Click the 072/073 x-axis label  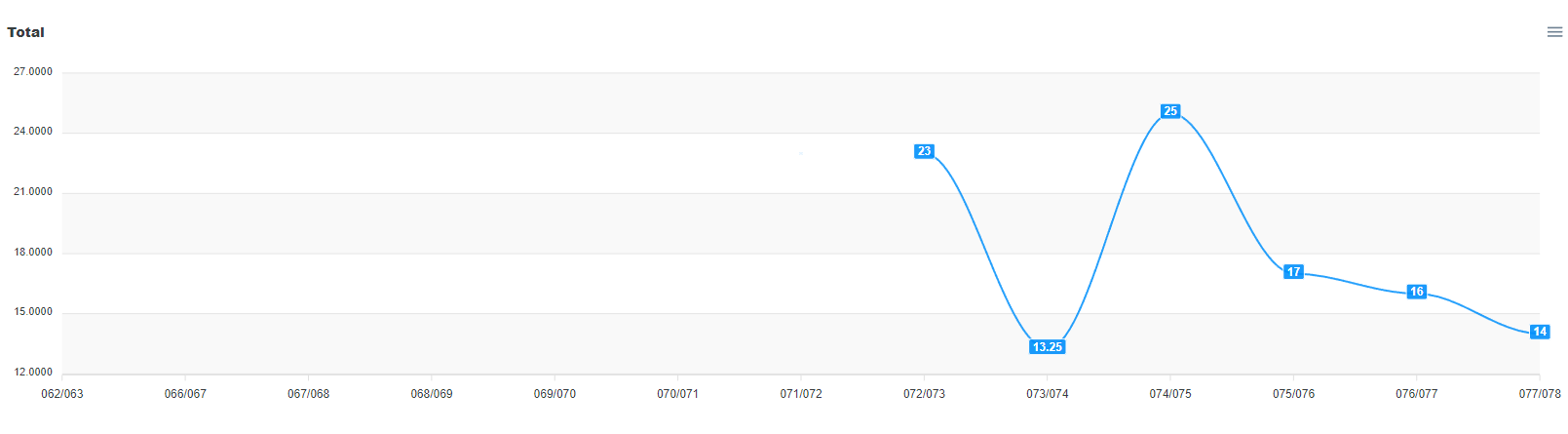tap(924, 394)
